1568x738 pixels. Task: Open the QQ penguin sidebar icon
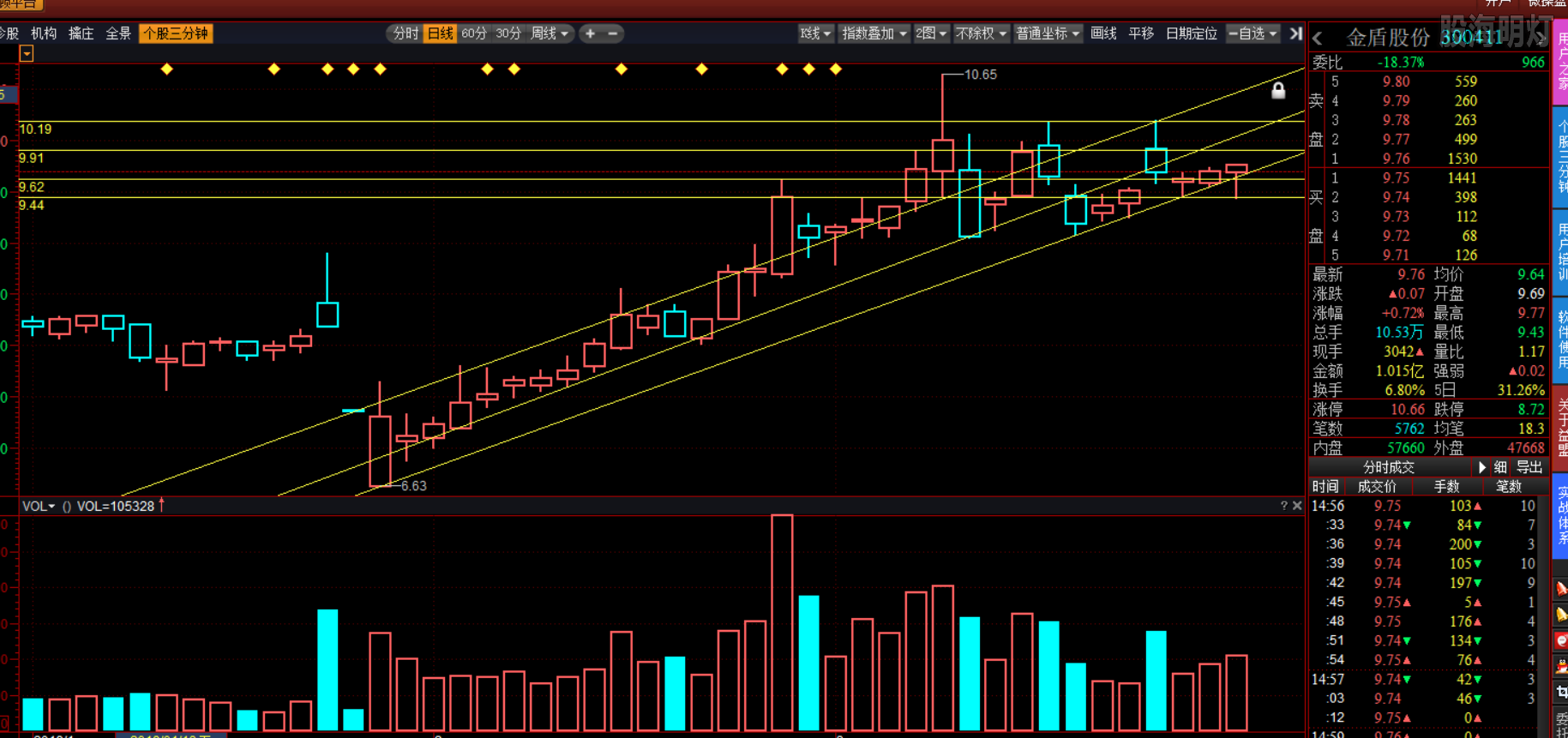click(1561, 666)
